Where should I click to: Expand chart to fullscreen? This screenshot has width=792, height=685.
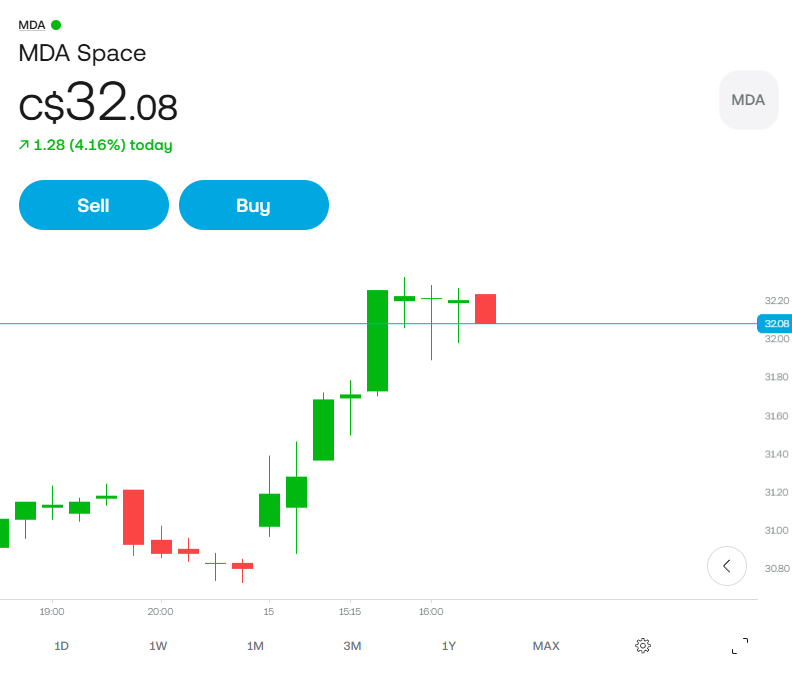point(740,646)
